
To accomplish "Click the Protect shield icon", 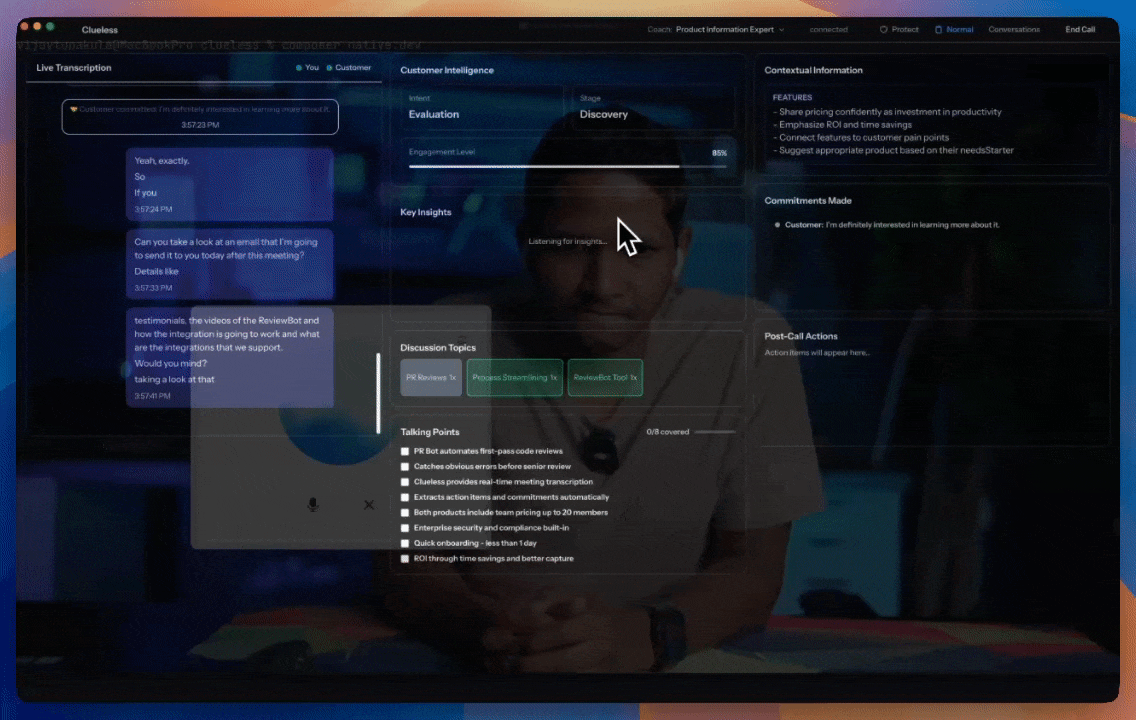I will pyautogui.click(x=884, y=30).
